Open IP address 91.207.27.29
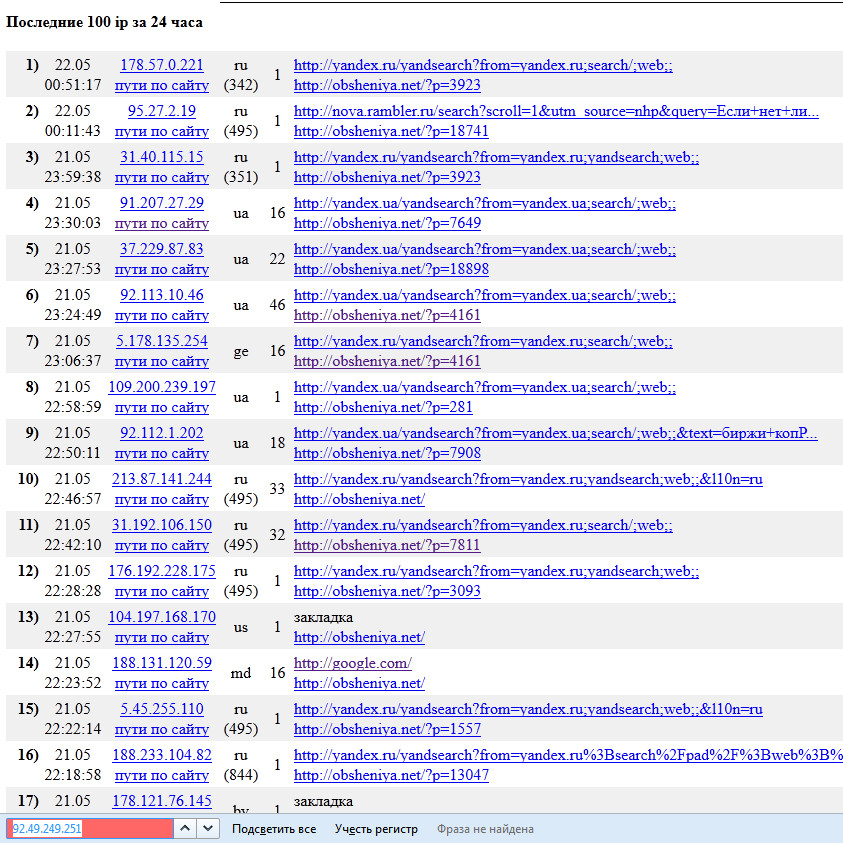 click(162, 203)
